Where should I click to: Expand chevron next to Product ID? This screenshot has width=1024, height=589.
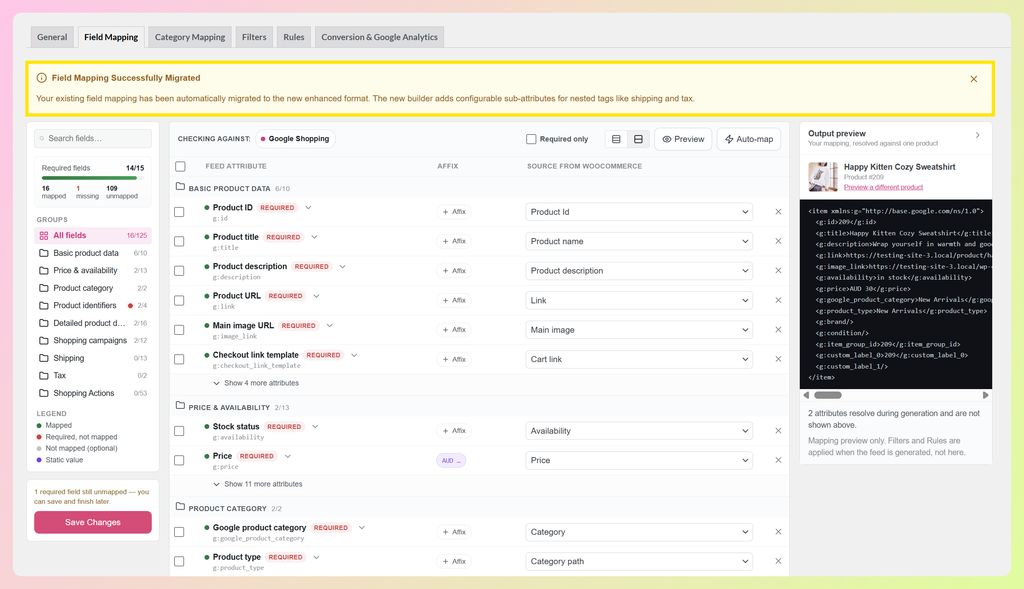point(308,208)
